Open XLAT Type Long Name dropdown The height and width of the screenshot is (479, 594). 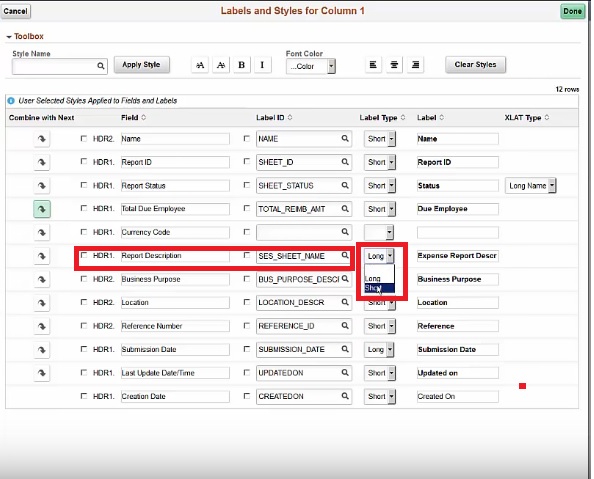coord(530,186)
